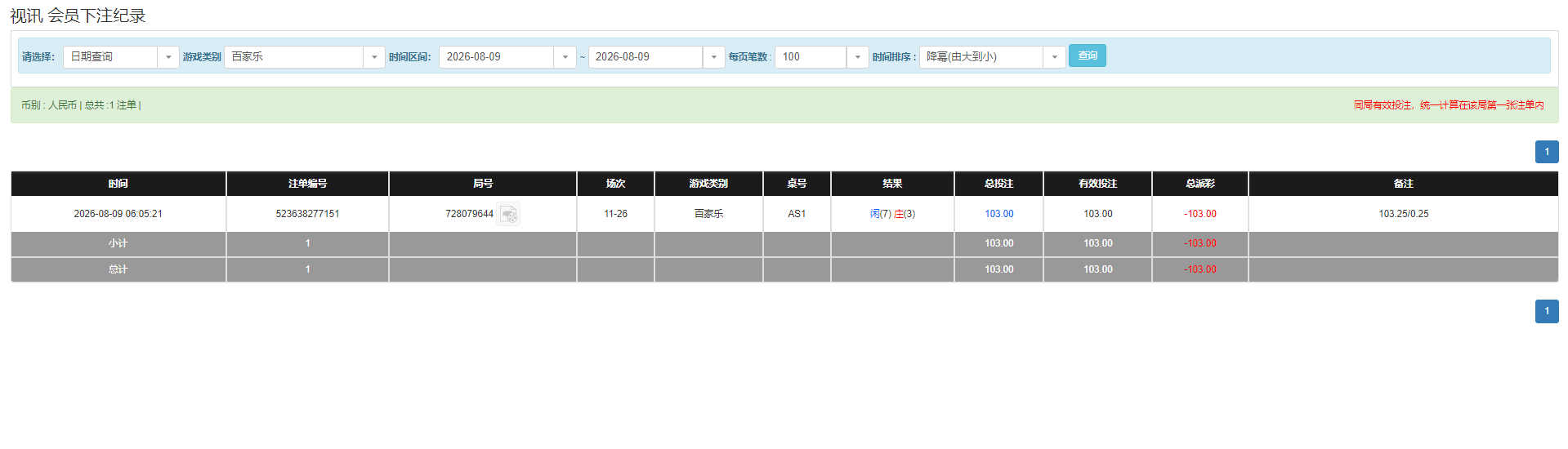Screen dimensions: 1568x449
Task: Select the 时间 column header
Action: tap(118, 184)
